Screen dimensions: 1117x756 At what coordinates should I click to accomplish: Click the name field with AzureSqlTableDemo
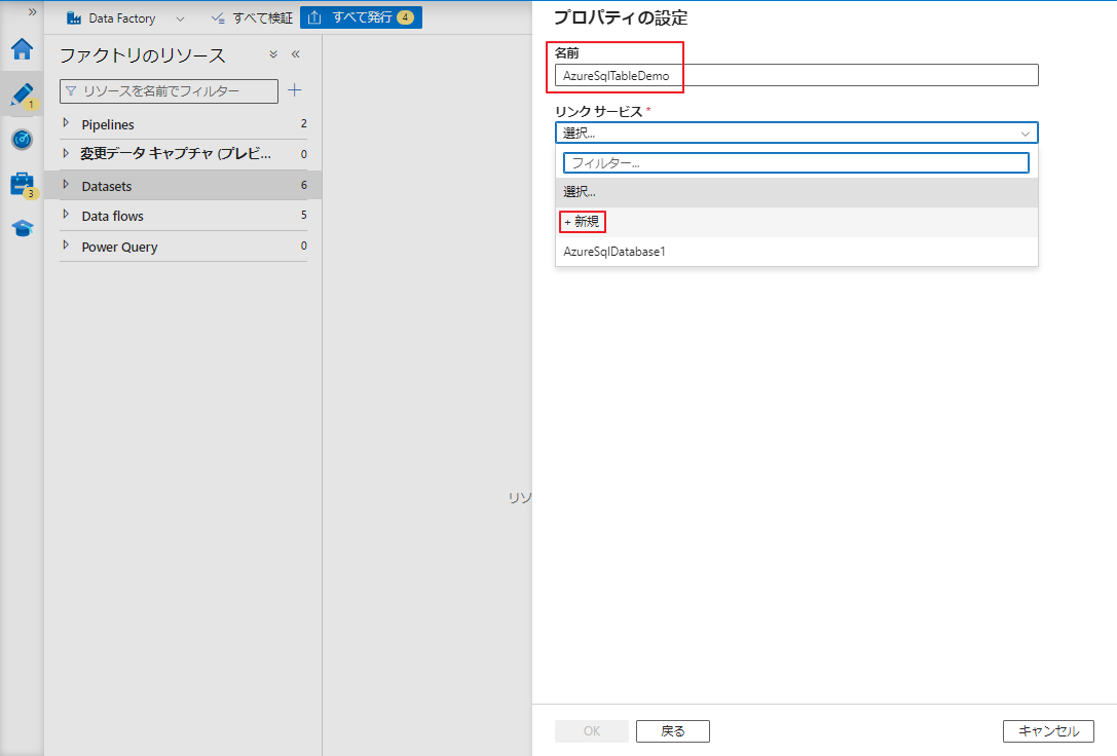[x=796, y=76]
